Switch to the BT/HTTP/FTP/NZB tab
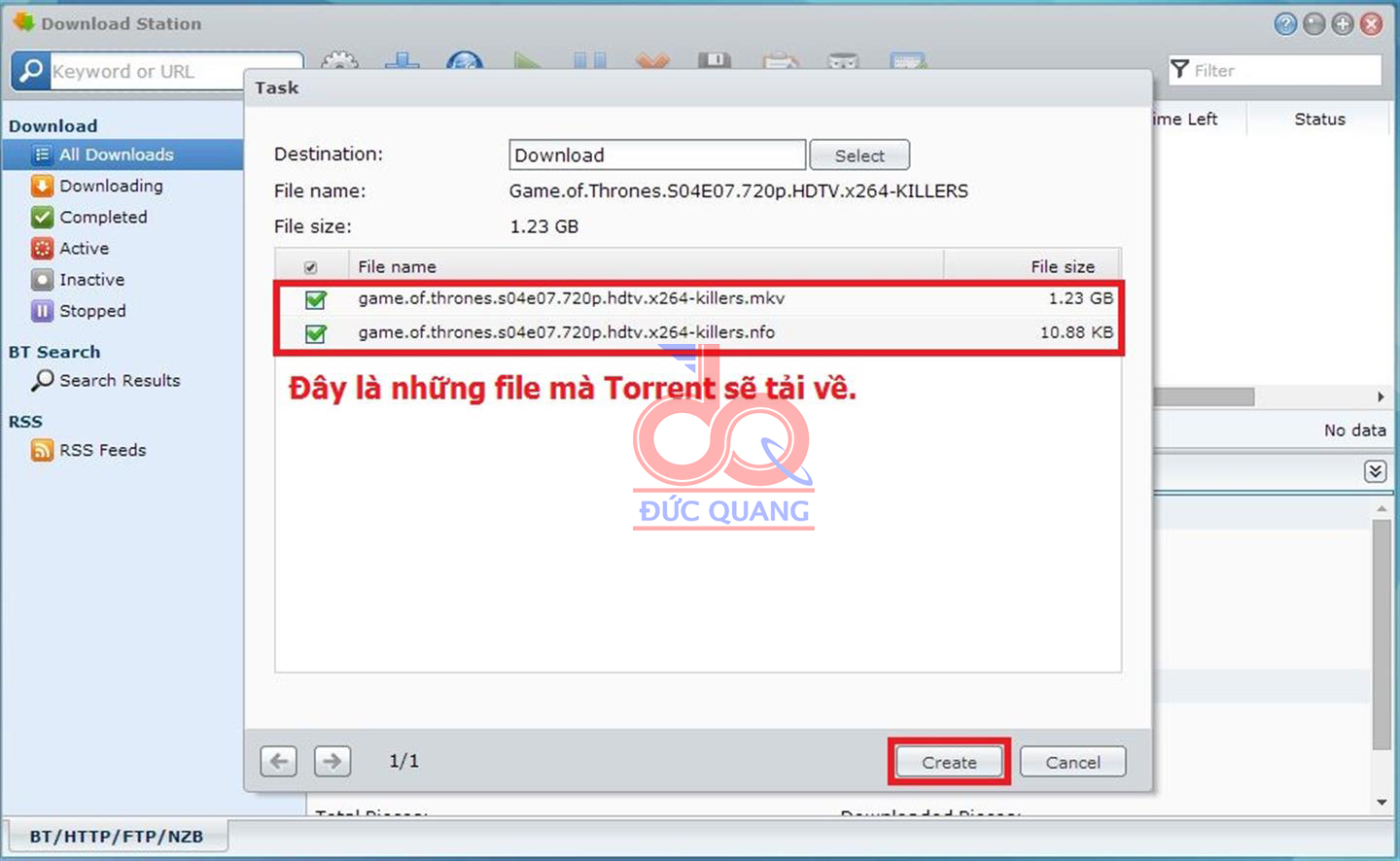This screenshot has width=1400, height=861. pos(117,836)
